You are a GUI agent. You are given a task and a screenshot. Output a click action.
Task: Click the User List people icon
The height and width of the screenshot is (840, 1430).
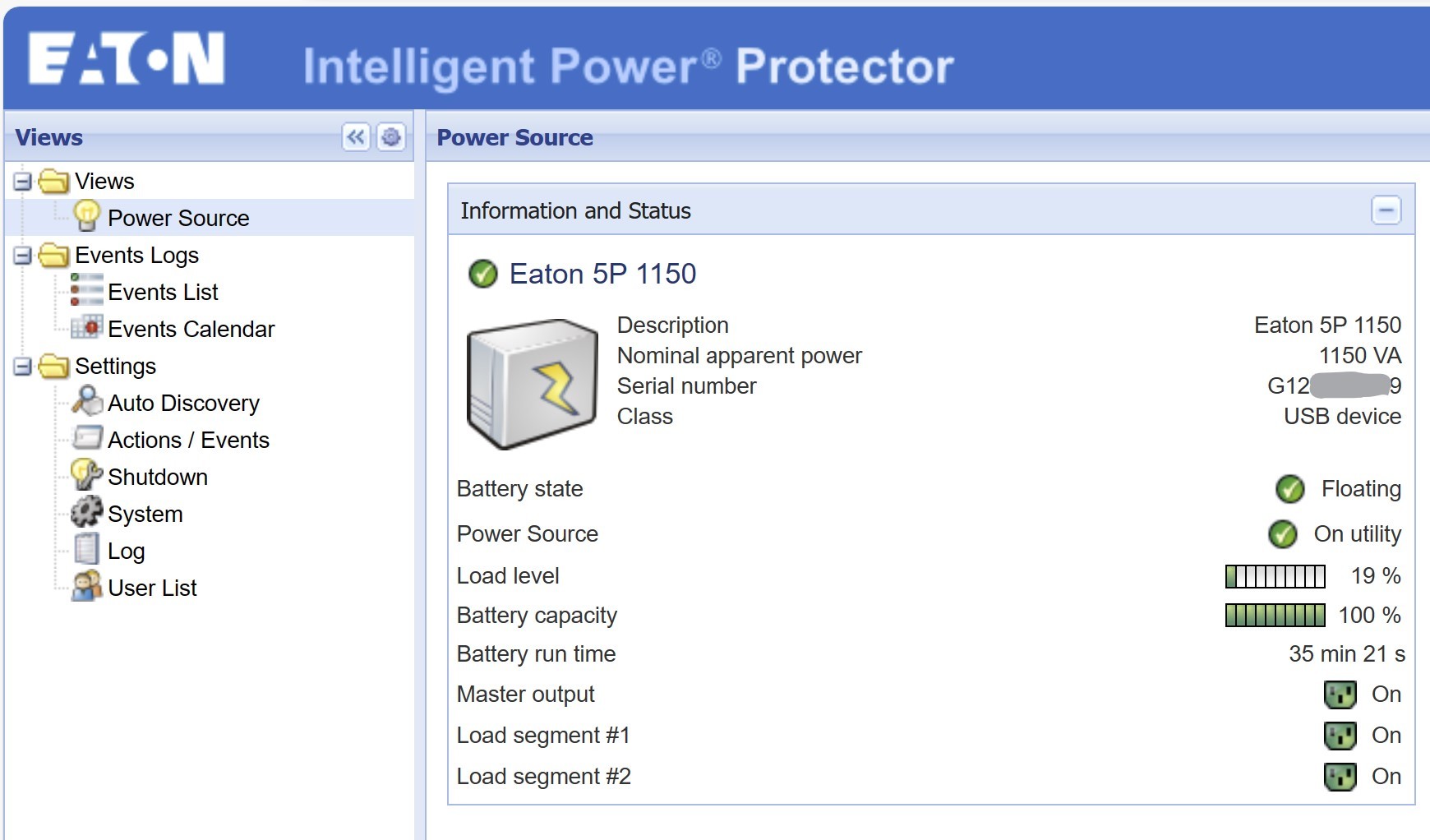point(86,586)
